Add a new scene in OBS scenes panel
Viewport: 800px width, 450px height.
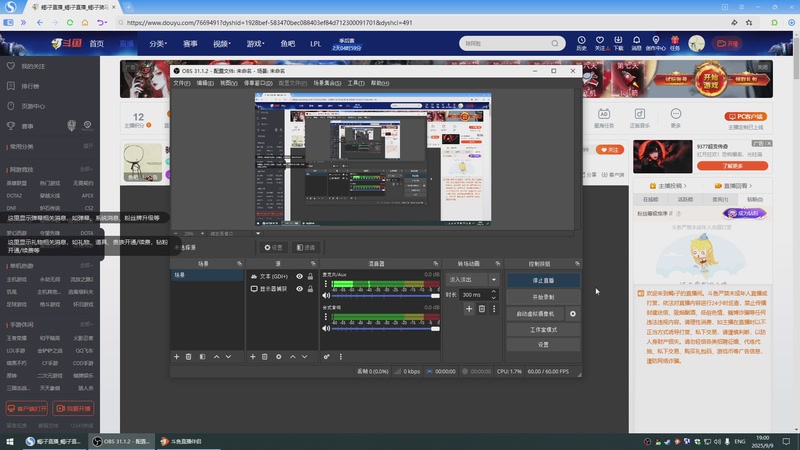(x=177, y=357)
